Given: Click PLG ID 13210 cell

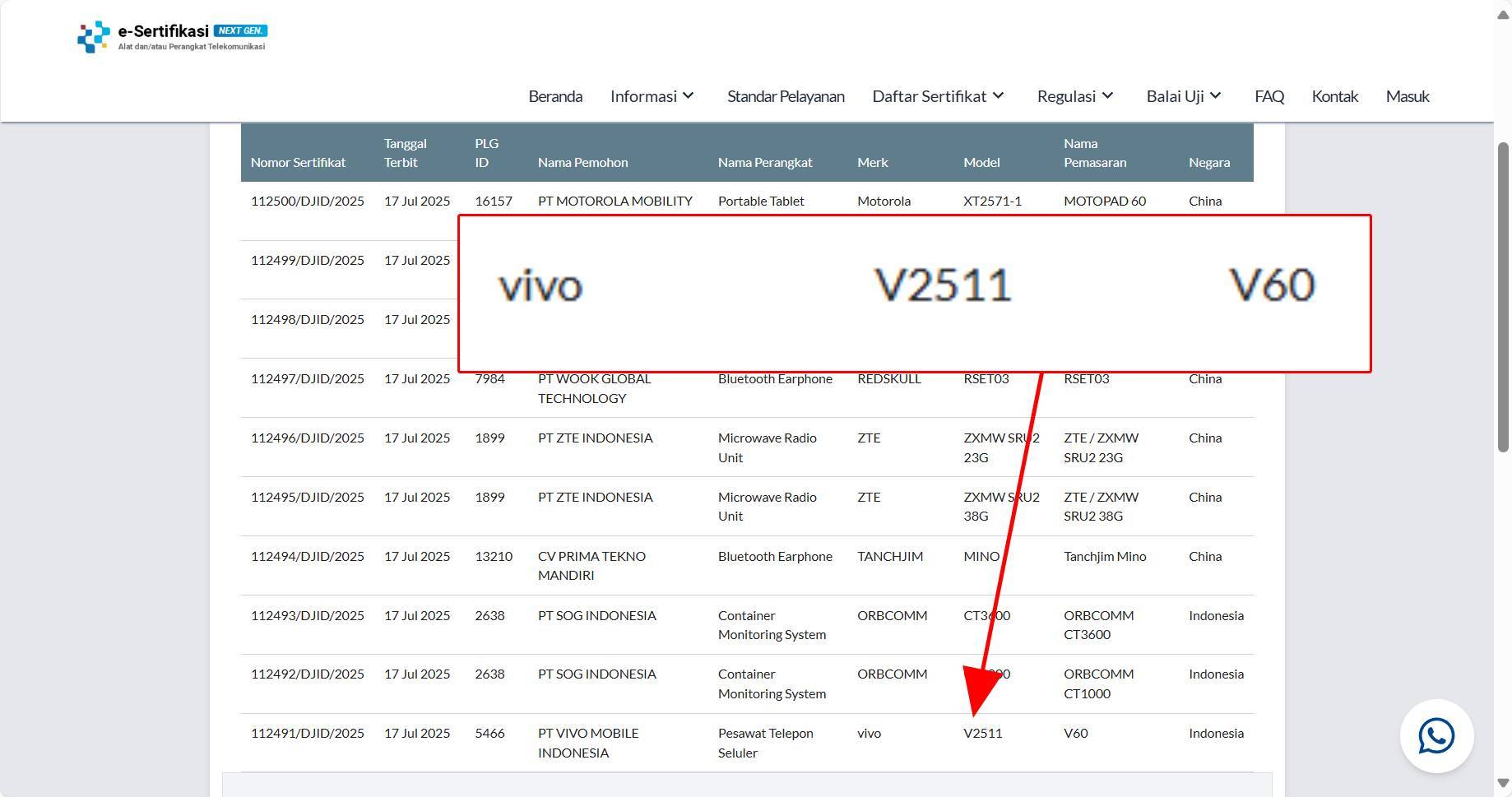Looking at the screenshot, I should tap(494, 556).
